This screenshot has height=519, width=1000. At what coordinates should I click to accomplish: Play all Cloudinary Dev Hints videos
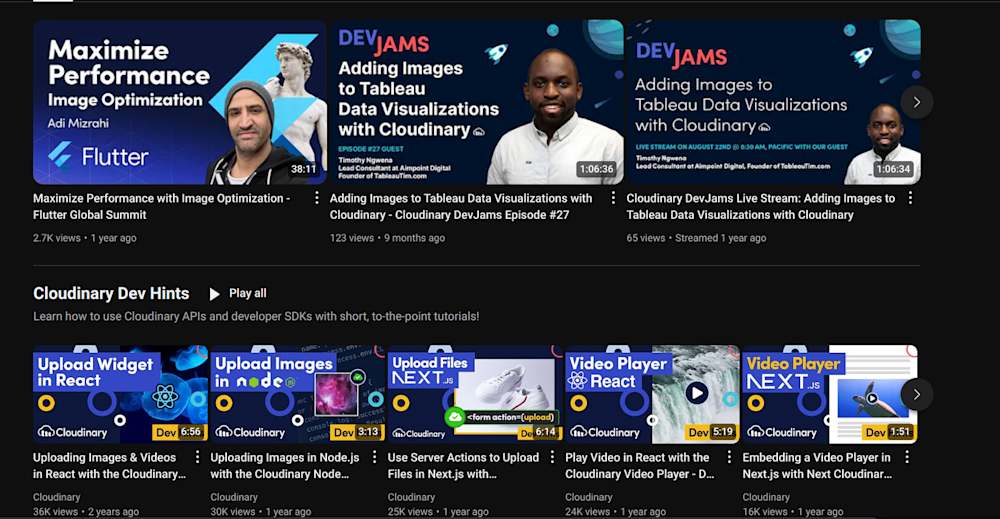pyautogui.click(x=238, y=293)
